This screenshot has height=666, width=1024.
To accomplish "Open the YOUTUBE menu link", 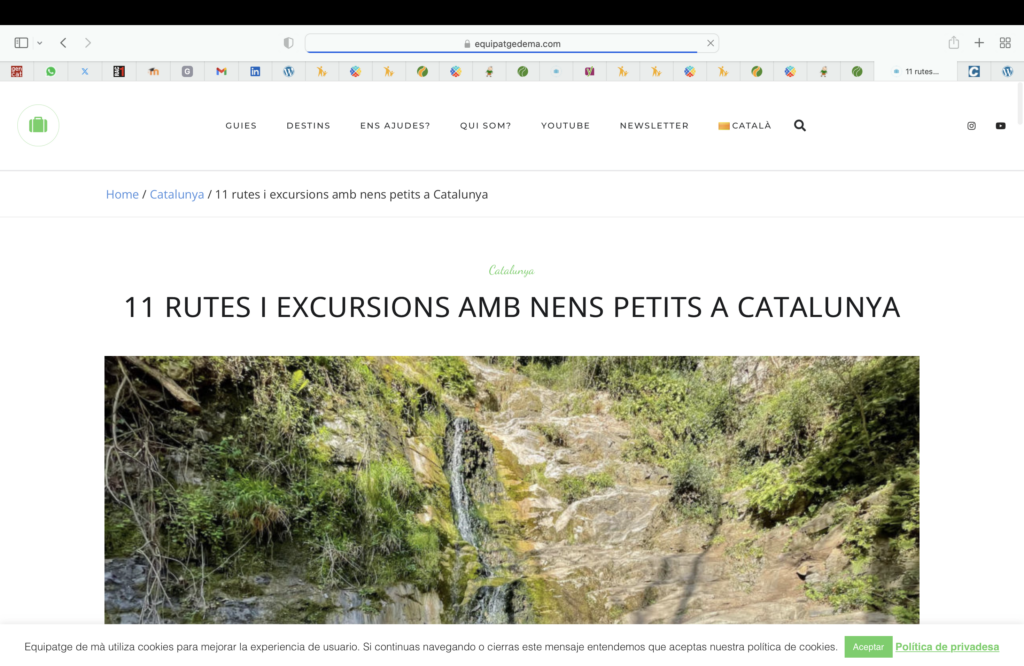I will pos(566,125).
